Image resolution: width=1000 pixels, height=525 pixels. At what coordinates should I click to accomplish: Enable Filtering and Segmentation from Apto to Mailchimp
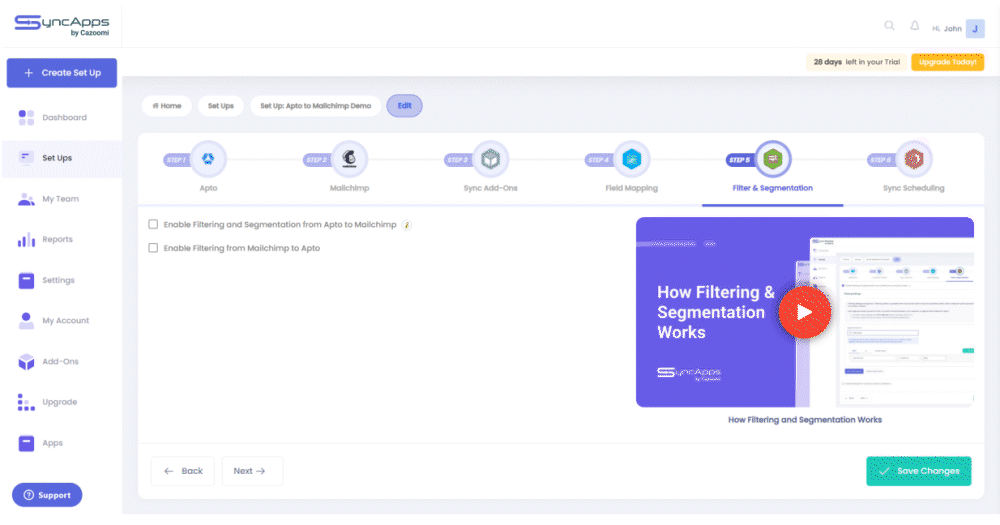[x=153, y=225]
